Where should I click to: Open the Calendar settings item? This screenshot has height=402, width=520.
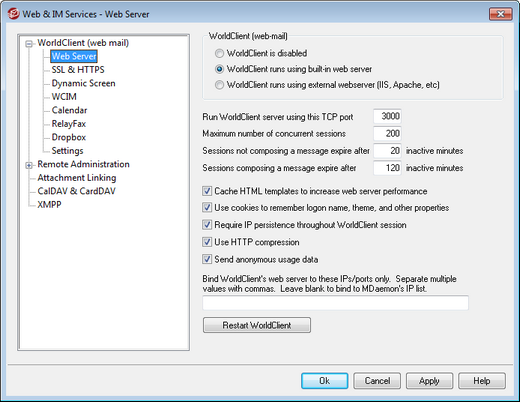[x=69, y=110]
